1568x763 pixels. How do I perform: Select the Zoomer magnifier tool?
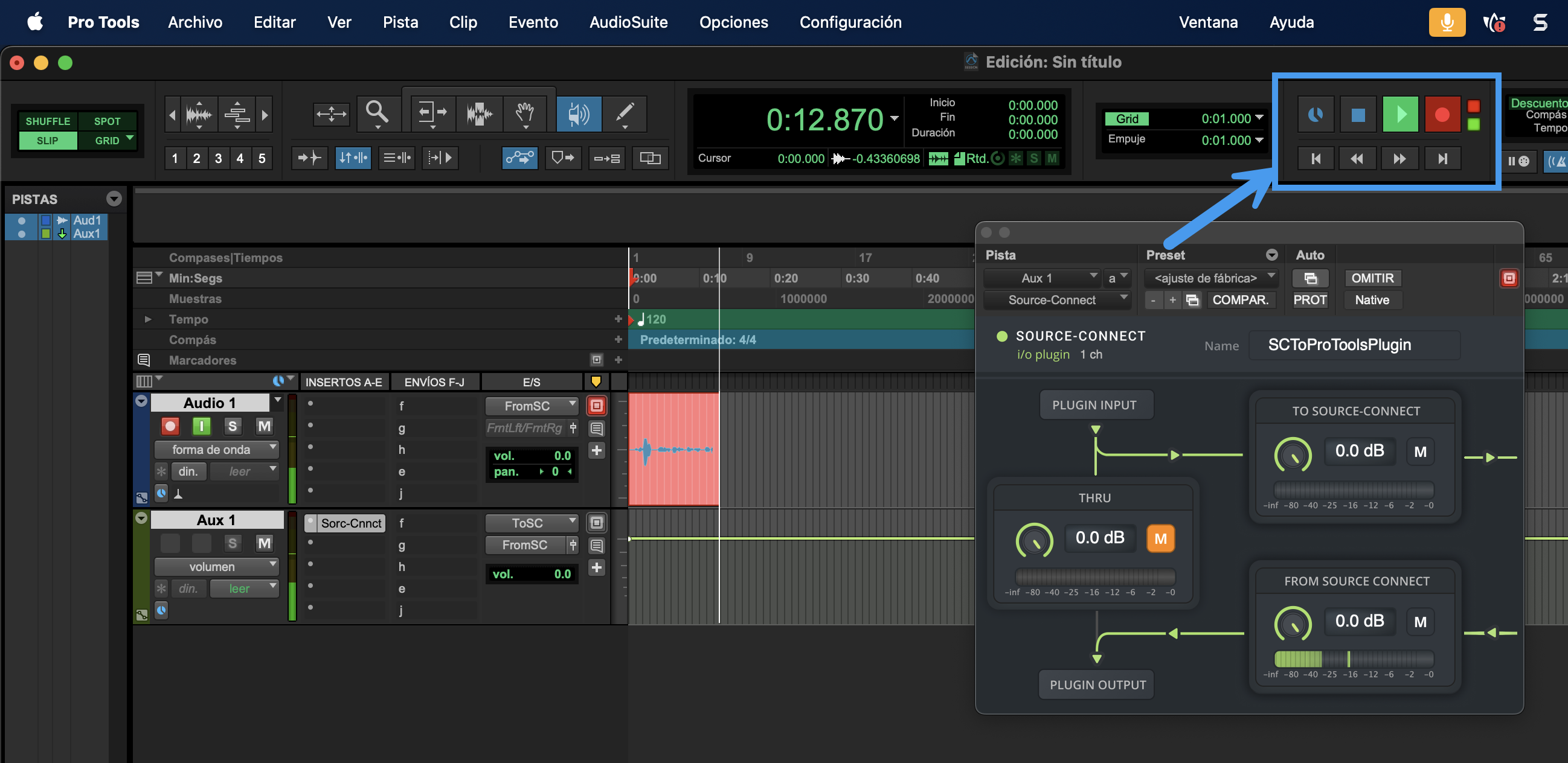pyautogui.click(x=377, y=113)
